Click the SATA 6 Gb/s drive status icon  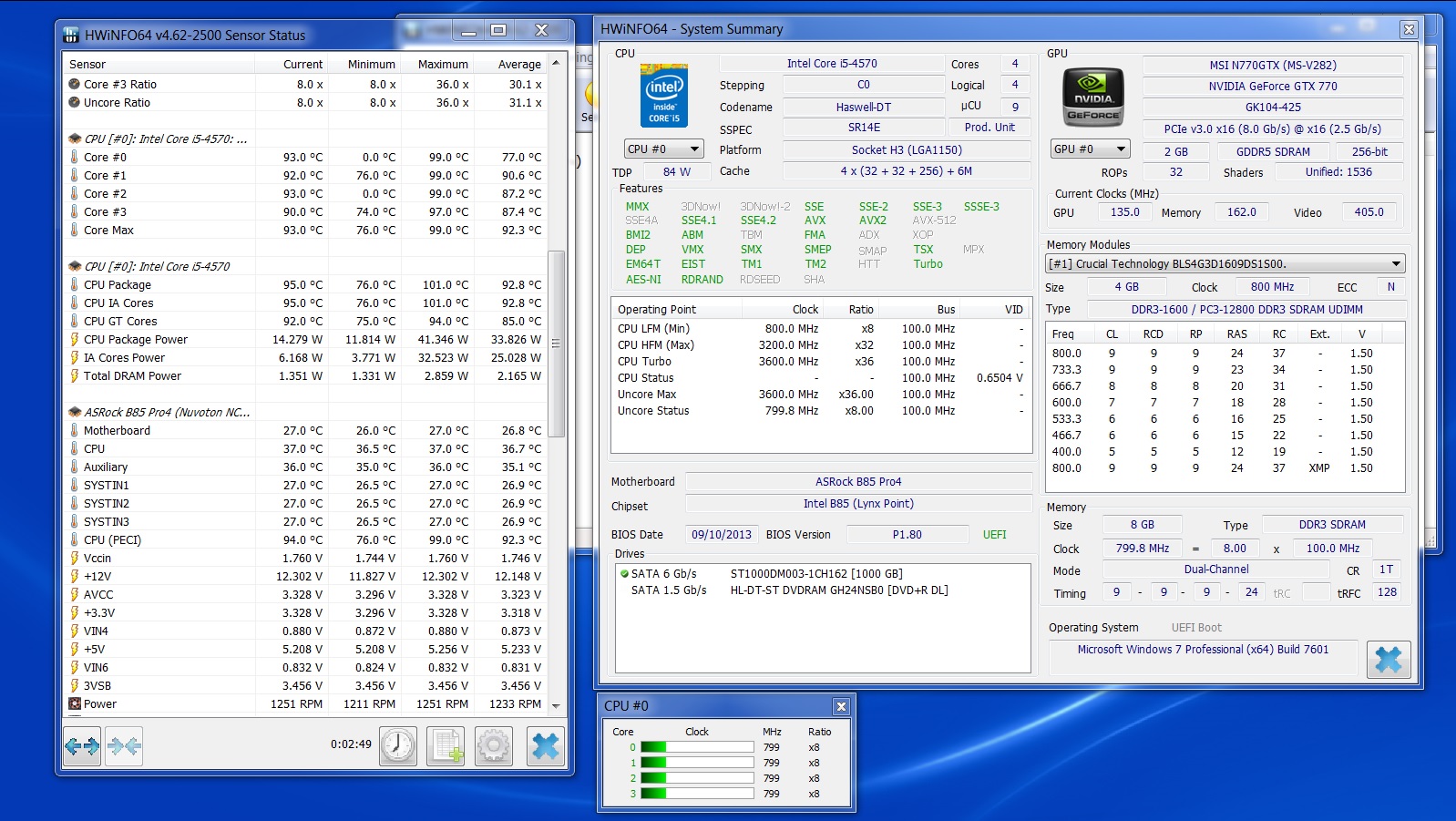624,574
